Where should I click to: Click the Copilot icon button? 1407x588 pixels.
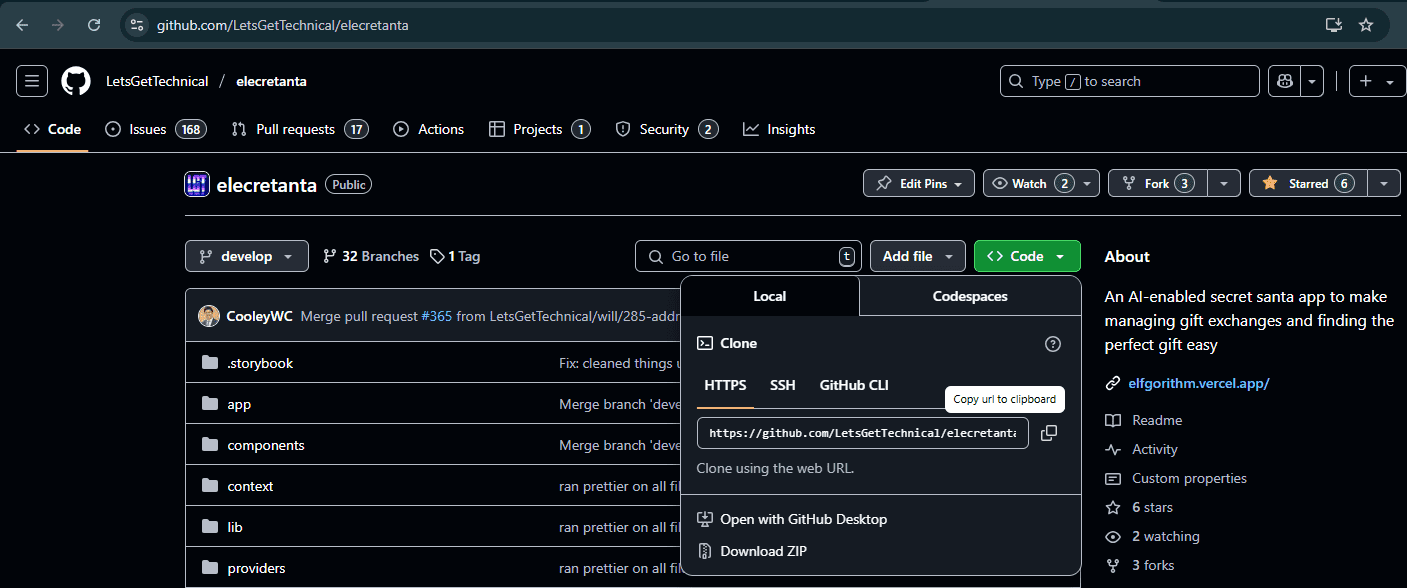[1283, 81]
